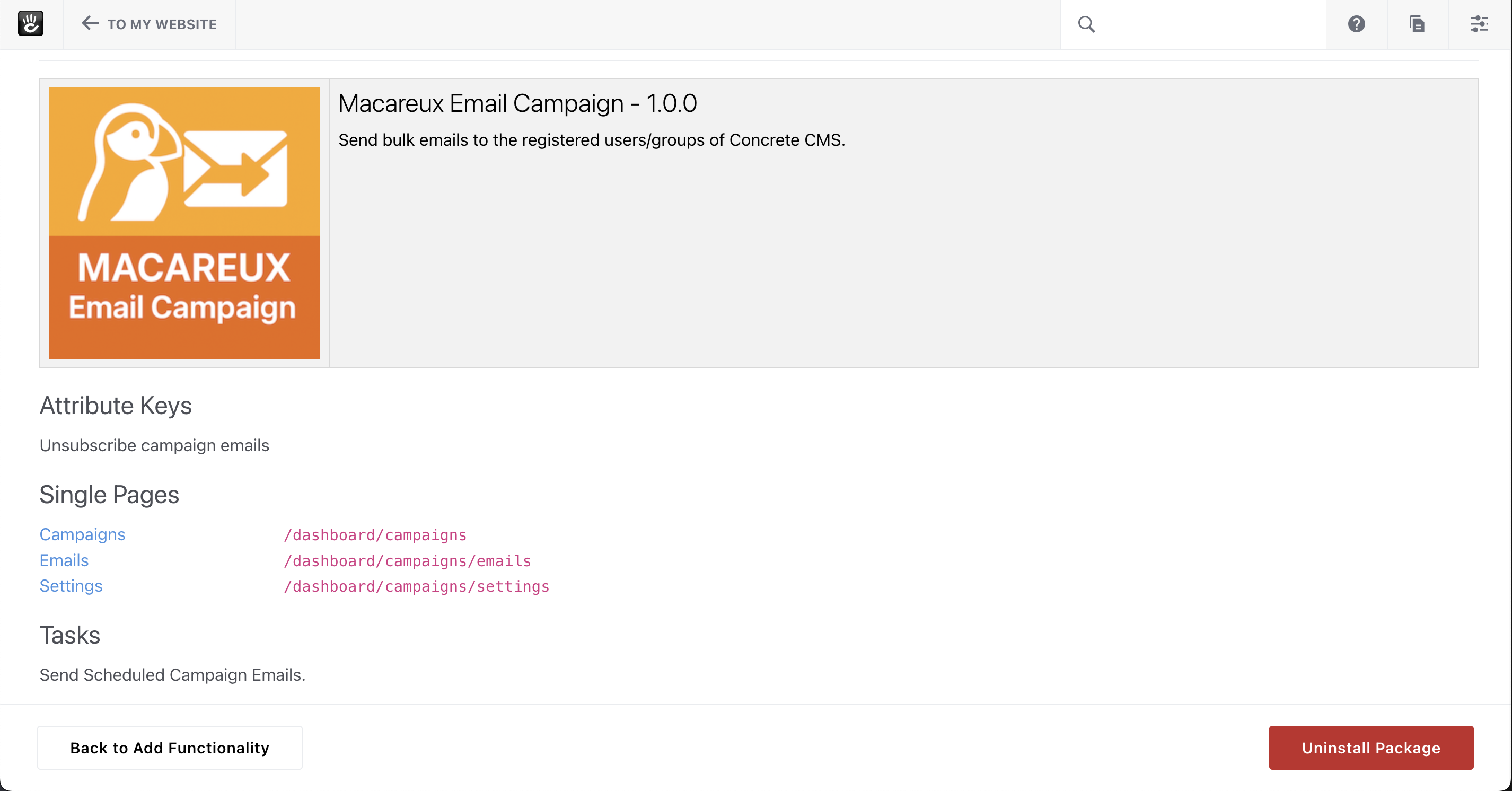This screenshot has height=791, width=1512.
Task: Click the /dashboard/campaigns/settings path text
Action: point(416,587)
